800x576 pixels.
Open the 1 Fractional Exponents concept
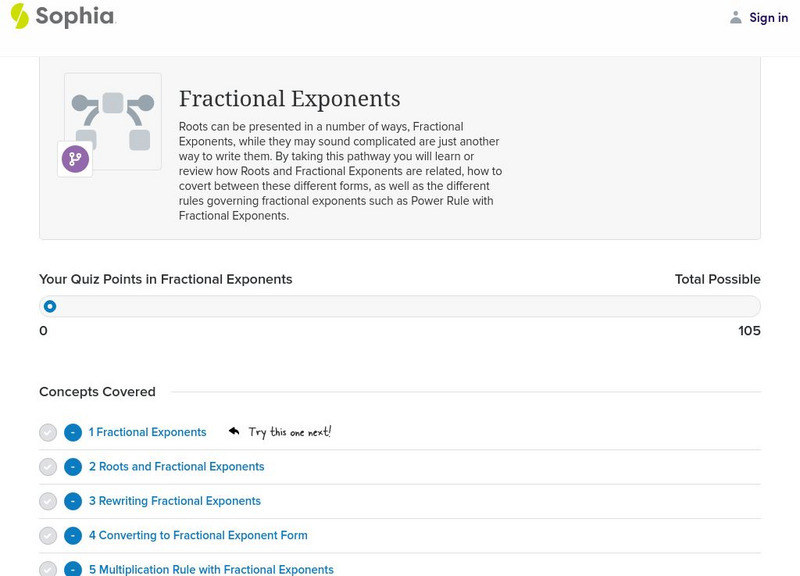[148, 433]
